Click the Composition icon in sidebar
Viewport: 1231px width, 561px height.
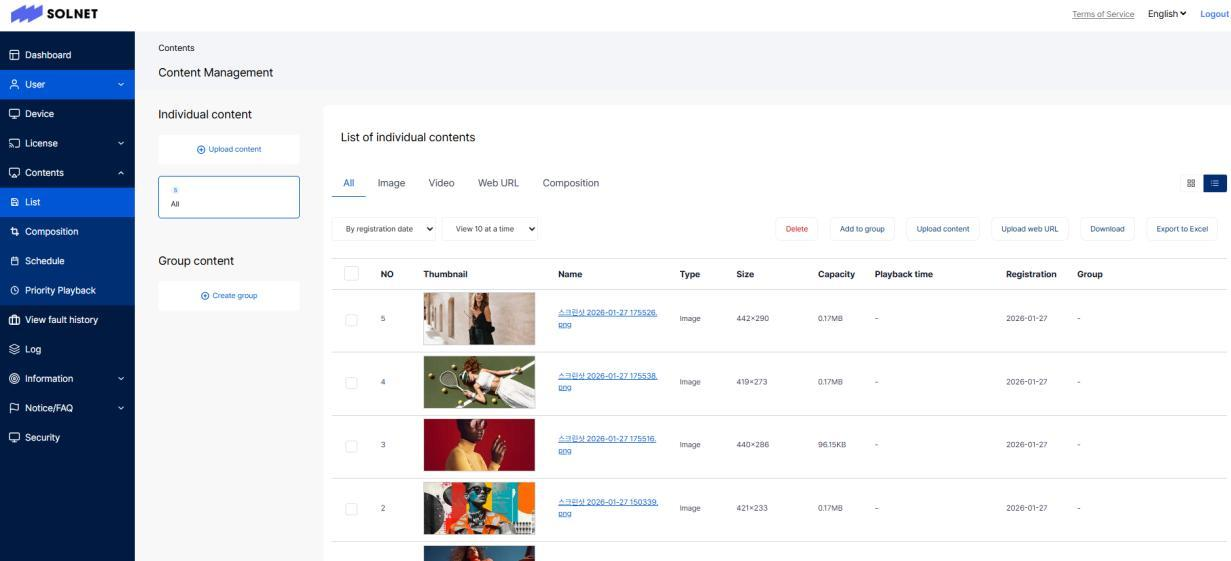14,231
